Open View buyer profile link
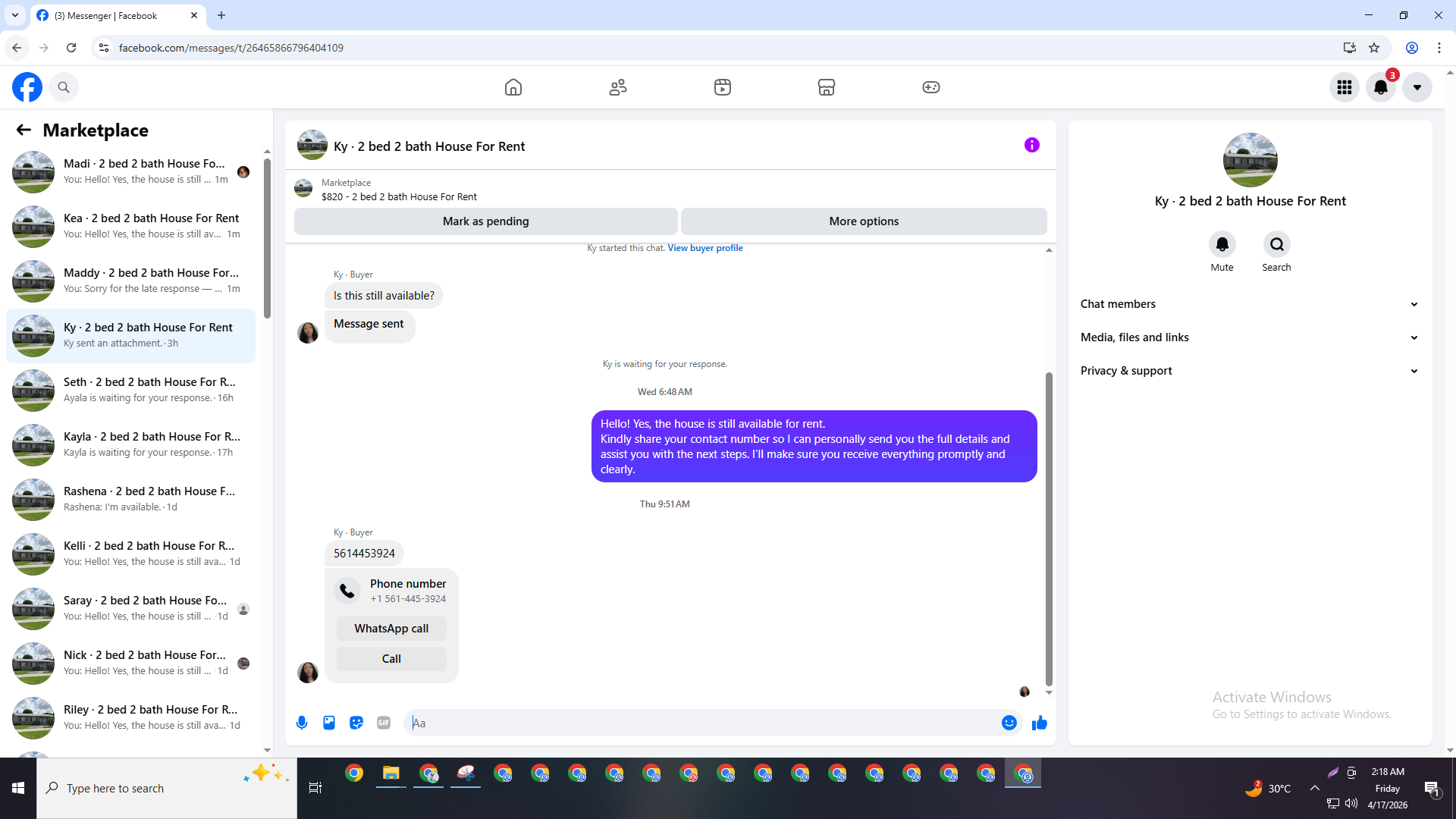This screenshot has width=1456, height=819. coord(705,248)
